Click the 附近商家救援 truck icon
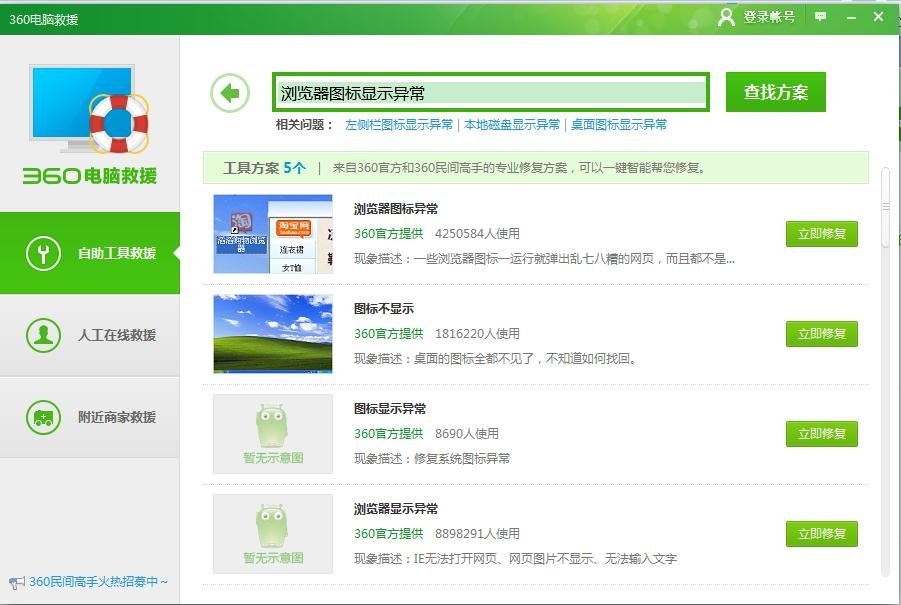 (41, 417)
